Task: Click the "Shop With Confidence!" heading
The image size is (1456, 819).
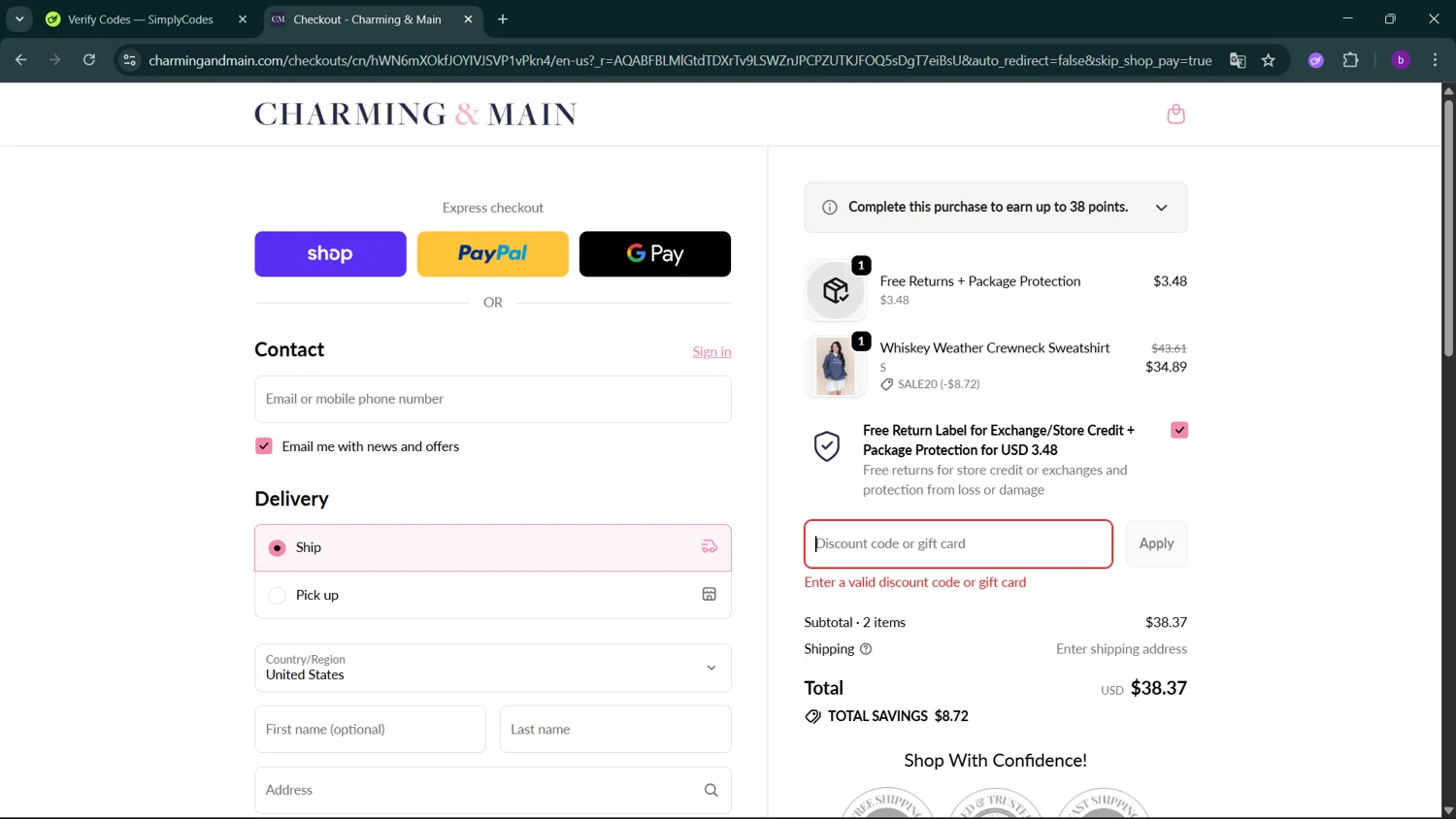Action: coord(995,761)
